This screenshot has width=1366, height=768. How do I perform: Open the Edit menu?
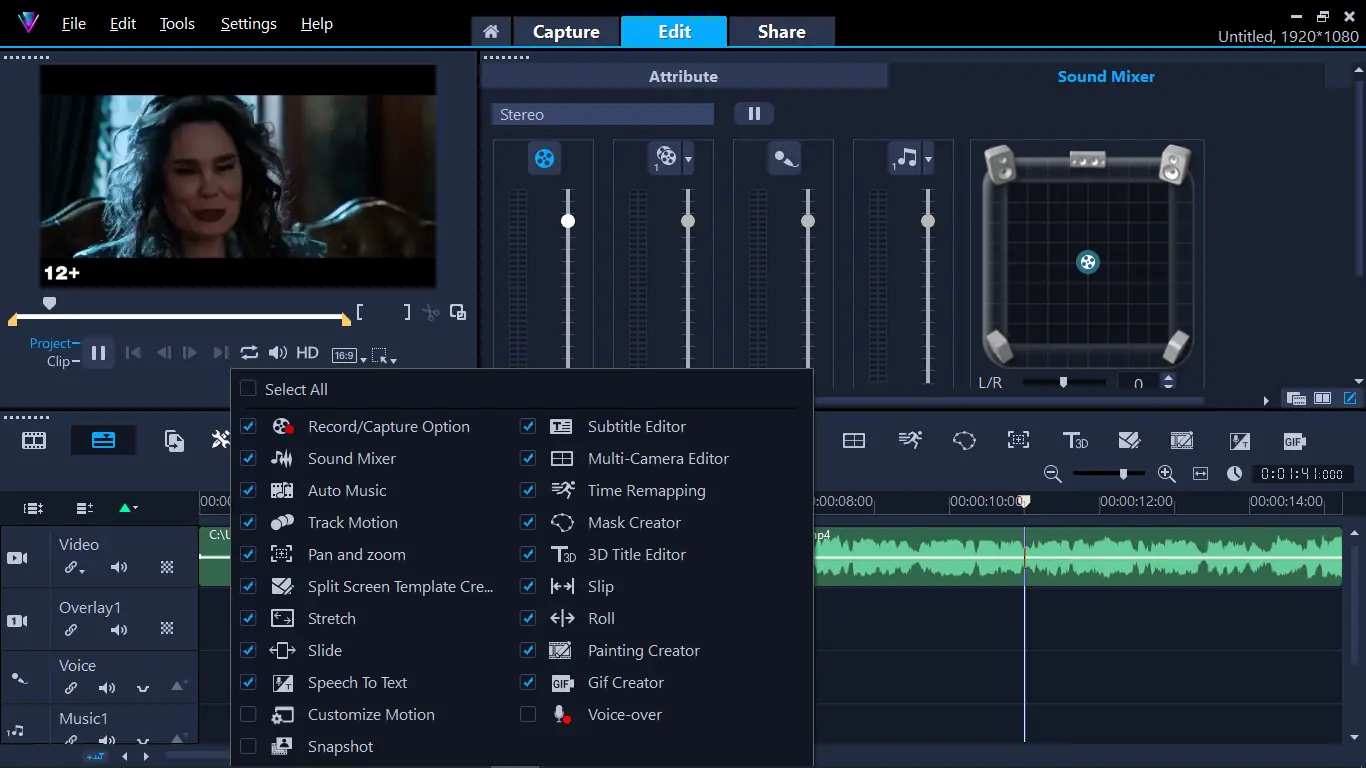tap(123, 24)
